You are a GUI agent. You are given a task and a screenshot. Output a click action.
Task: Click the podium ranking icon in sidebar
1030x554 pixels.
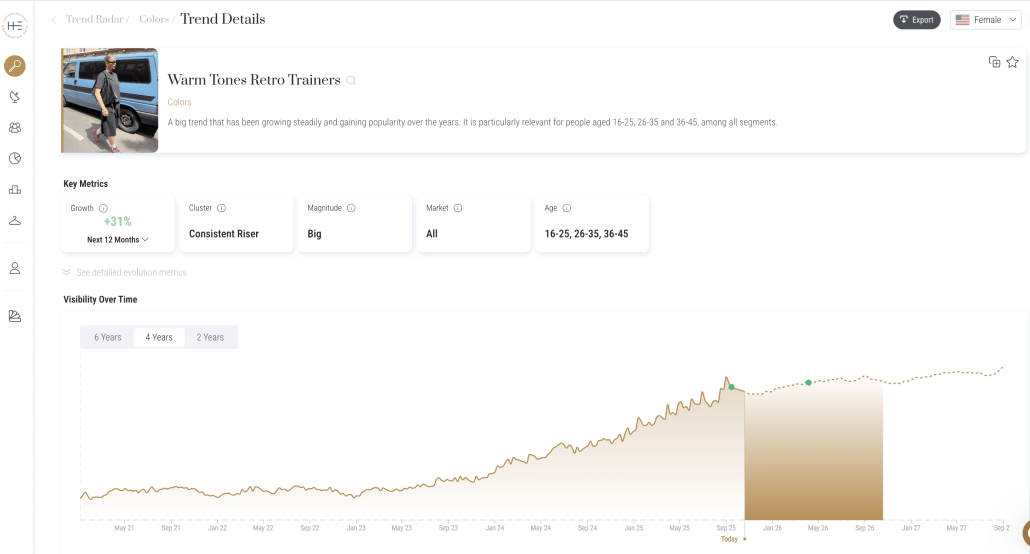point(15,189)
